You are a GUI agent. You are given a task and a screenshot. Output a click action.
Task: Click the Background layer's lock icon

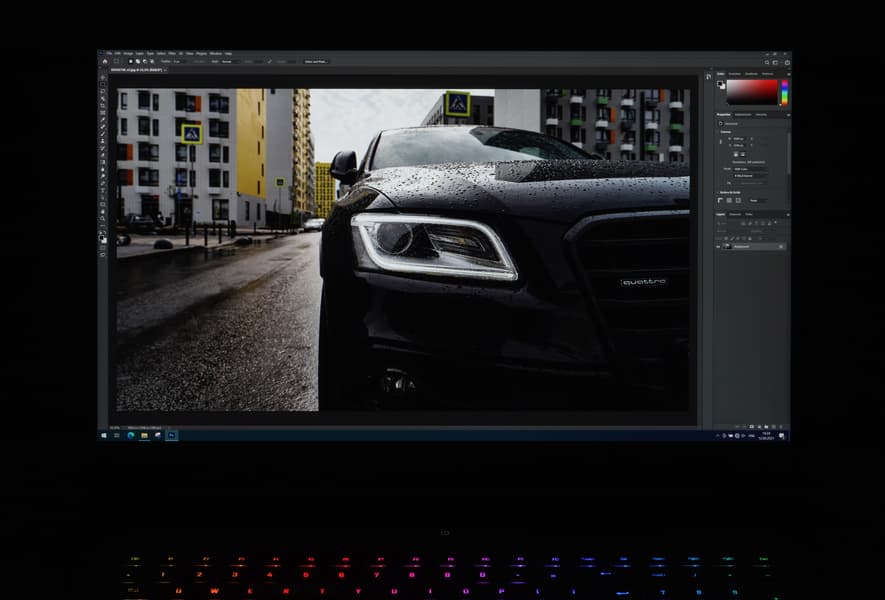pos(781,247)
